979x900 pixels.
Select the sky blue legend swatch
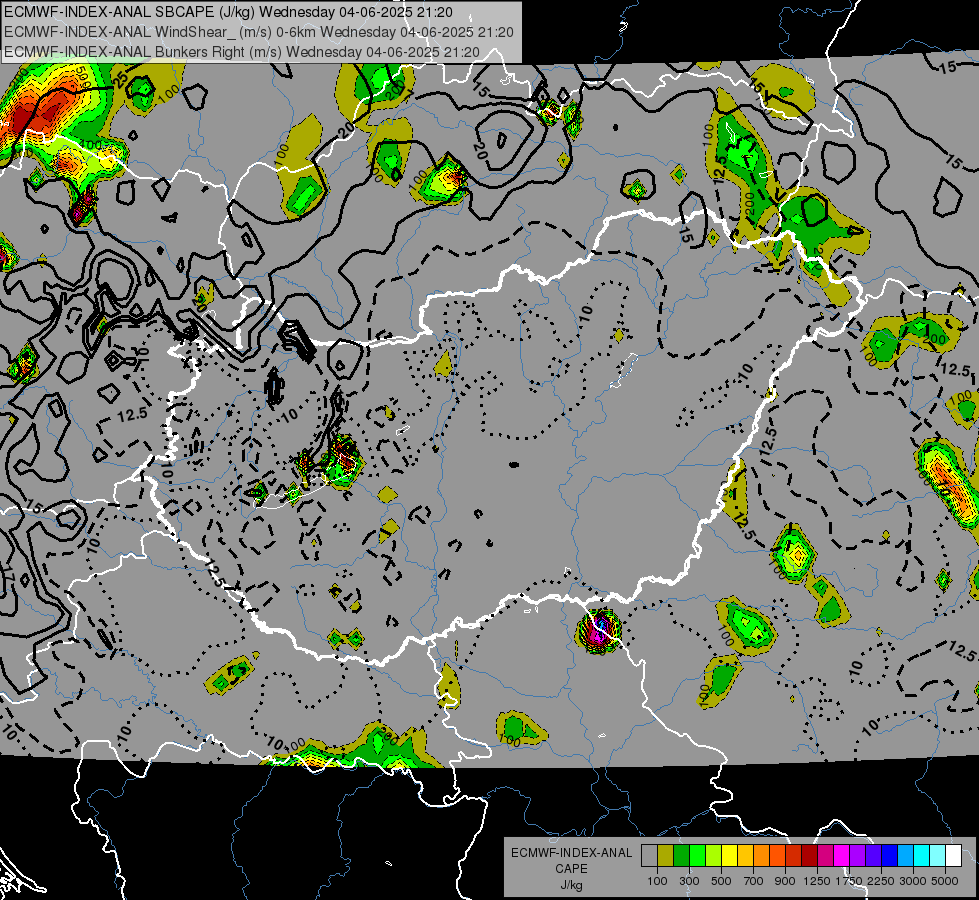905,856
